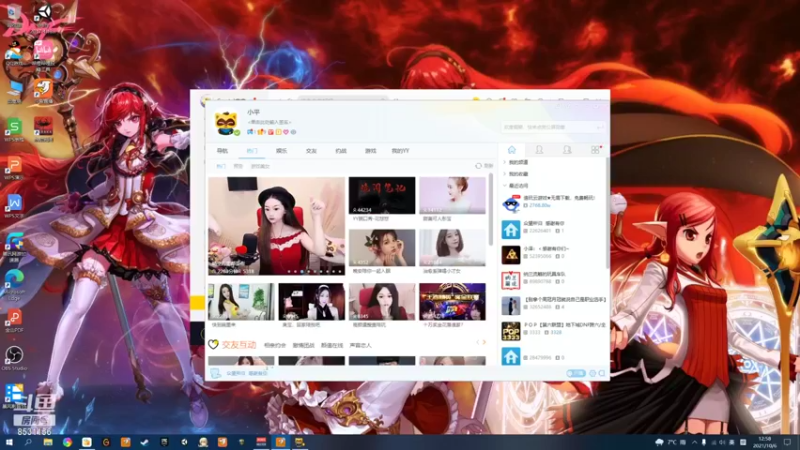This screenshot has height=450, width=800.
Task: Change online status via green check badge
Action: pyautogui.click(x=237, y=133)
